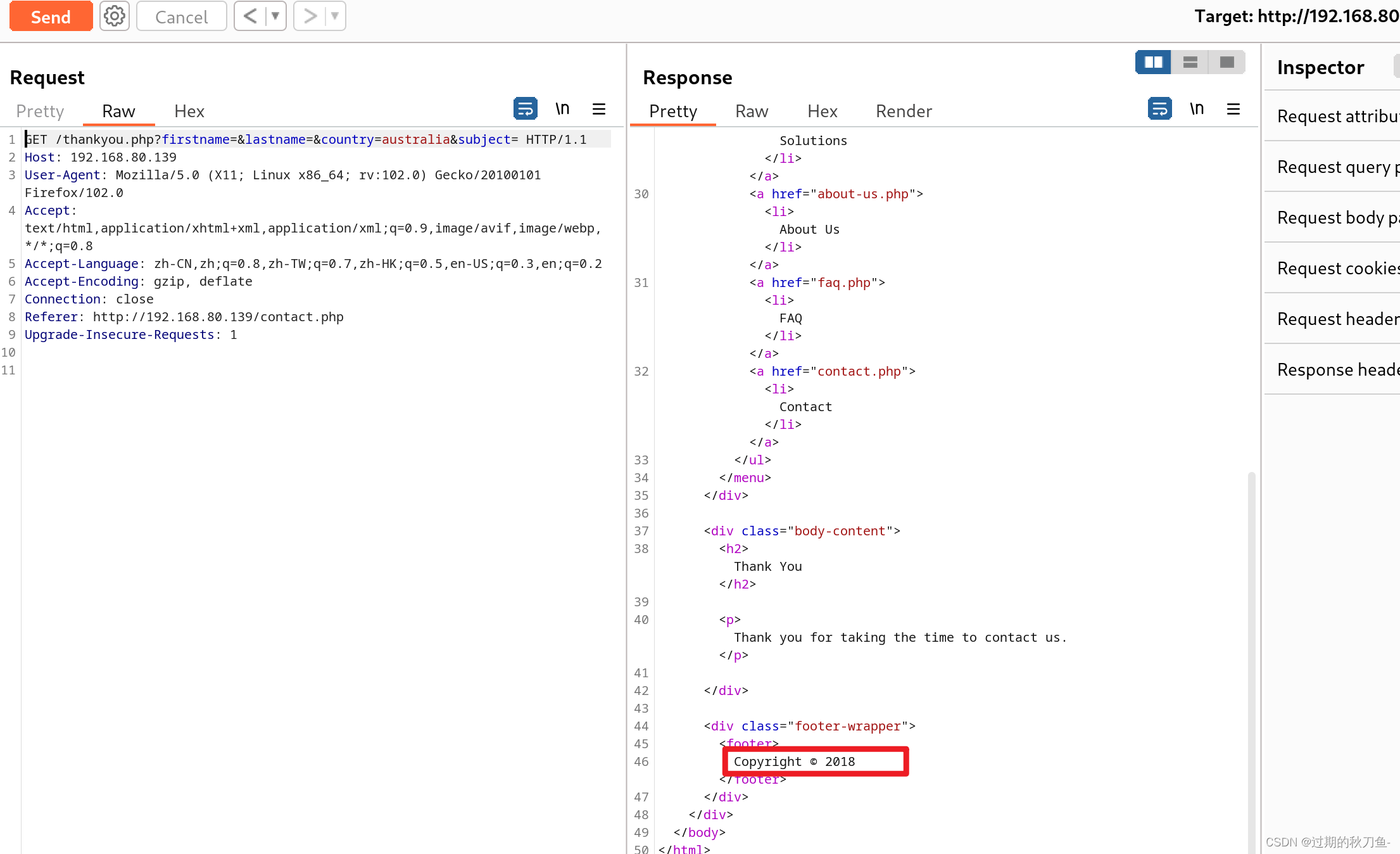Click the orange Send button

51,16
